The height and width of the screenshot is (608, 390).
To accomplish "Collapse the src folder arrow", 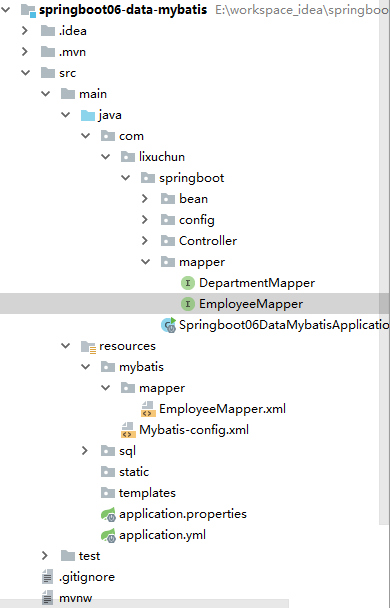I will click(26, 73).
